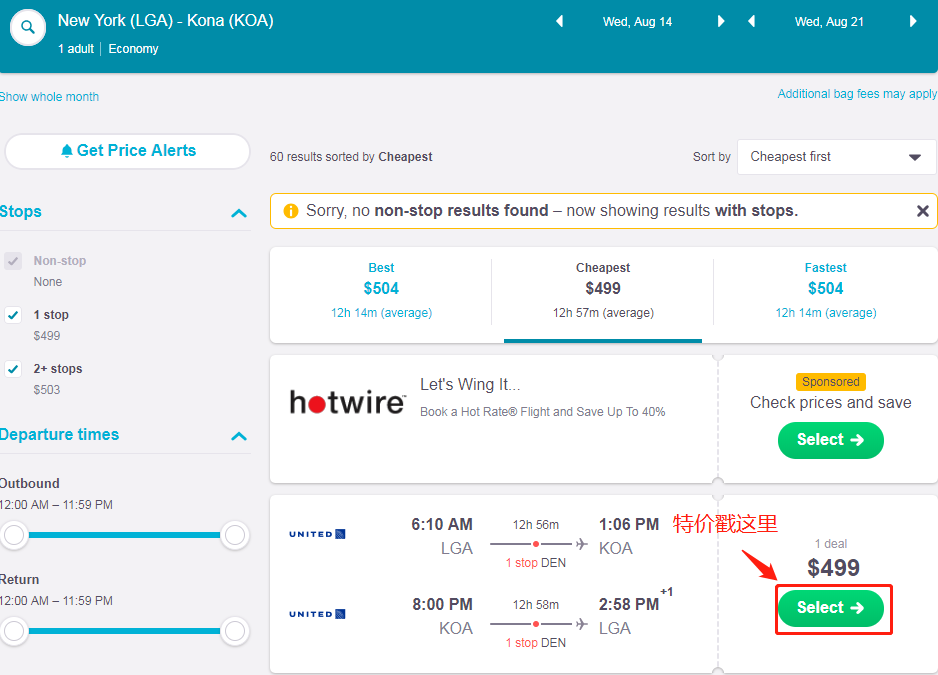This screenshot has width=938, height=675.
Task: Click the 8:00 PM return departure time
Action: [x=442, y=604]
